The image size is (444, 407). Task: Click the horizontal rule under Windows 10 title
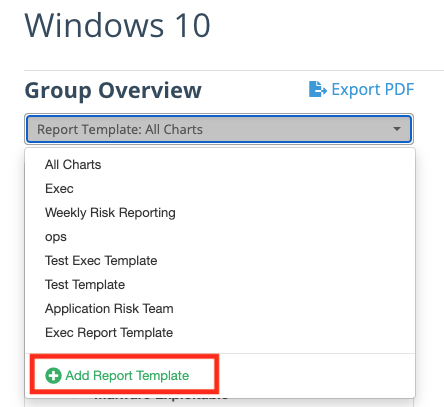pos(234,70)
